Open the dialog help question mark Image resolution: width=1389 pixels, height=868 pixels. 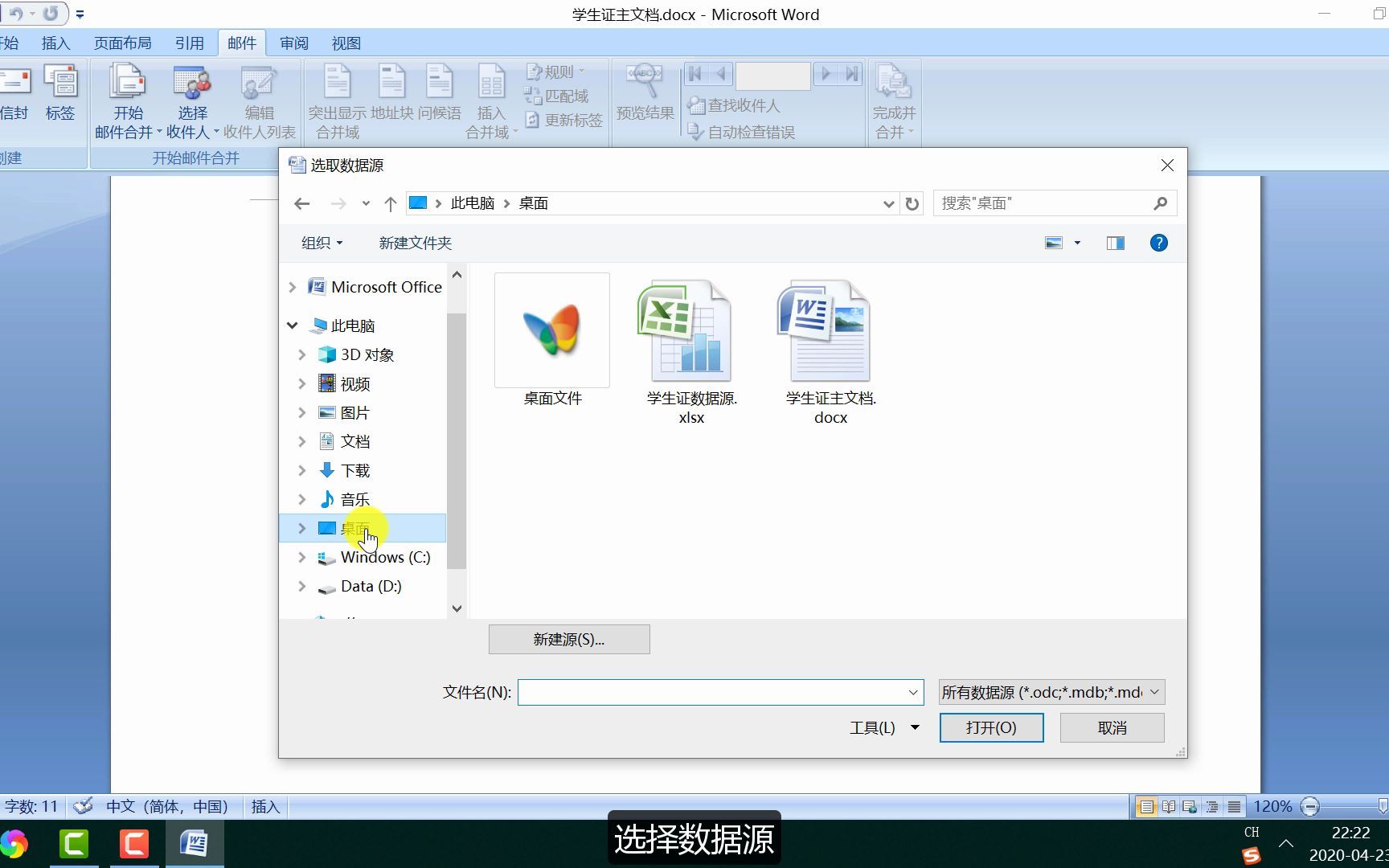(1158, 243)
